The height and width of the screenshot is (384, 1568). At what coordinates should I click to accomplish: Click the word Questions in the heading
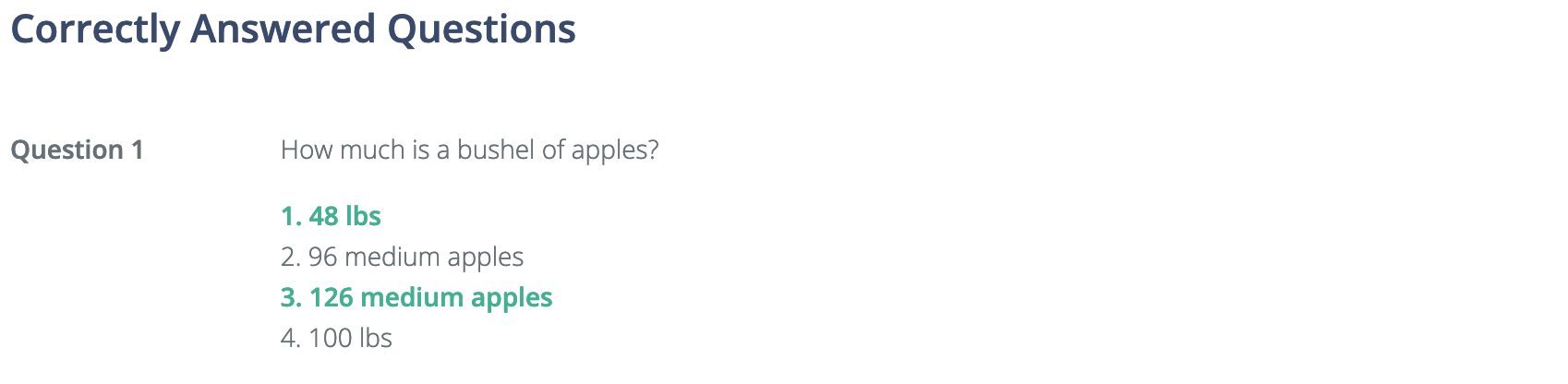(481, 30)
